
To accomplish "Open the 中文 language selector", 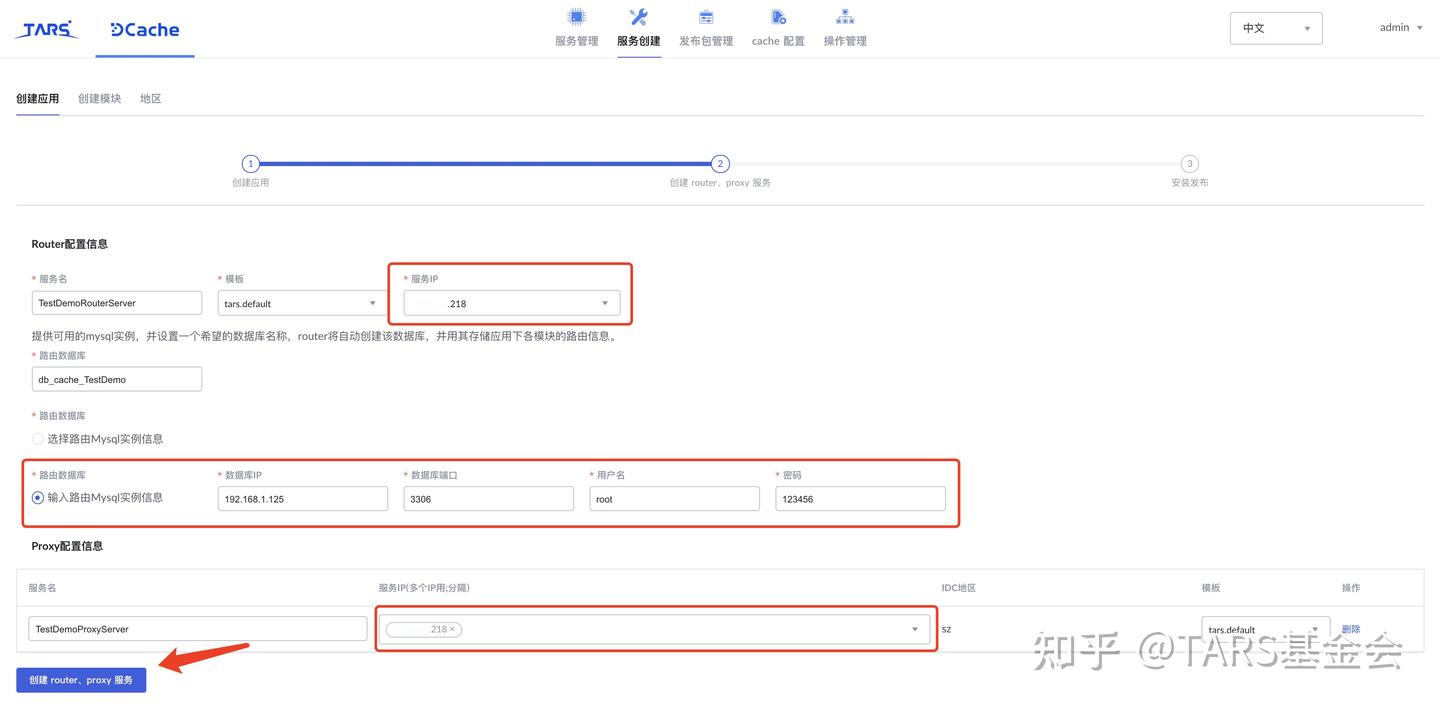I will (1275, 28).
